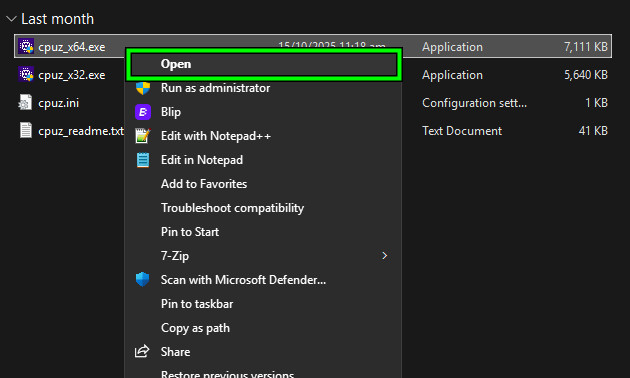Click the Text Document type cell
This screenshot has width=630, height=378.
pos(462,131)
